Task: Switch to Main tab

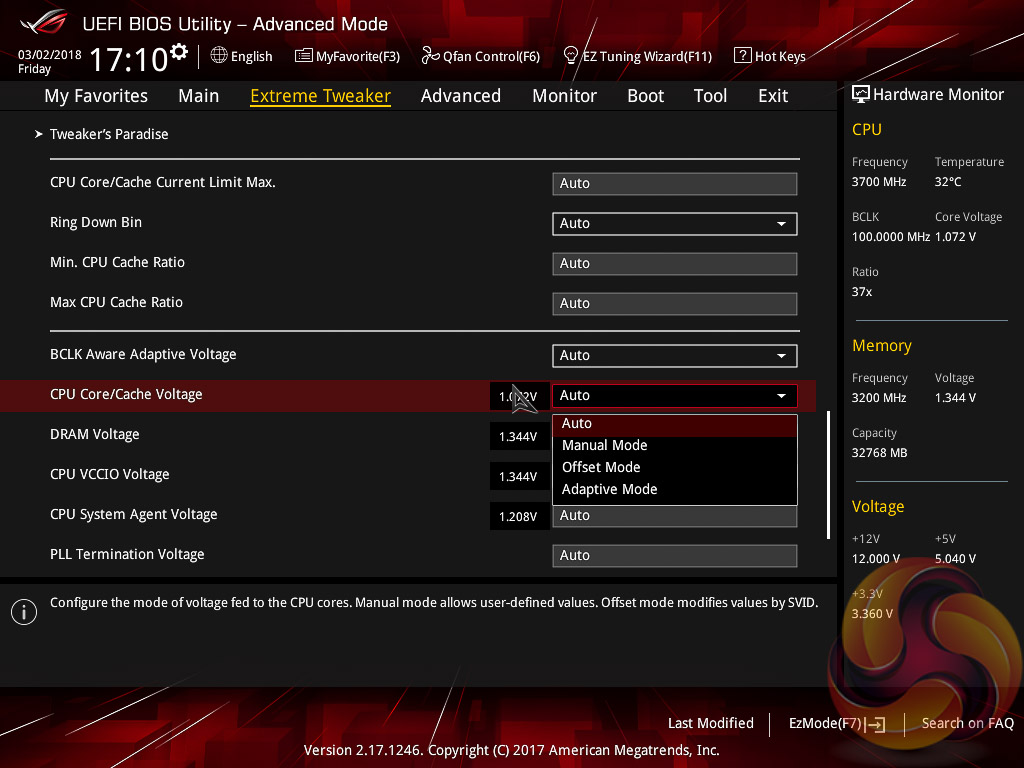Action: (x=199, y=96)
